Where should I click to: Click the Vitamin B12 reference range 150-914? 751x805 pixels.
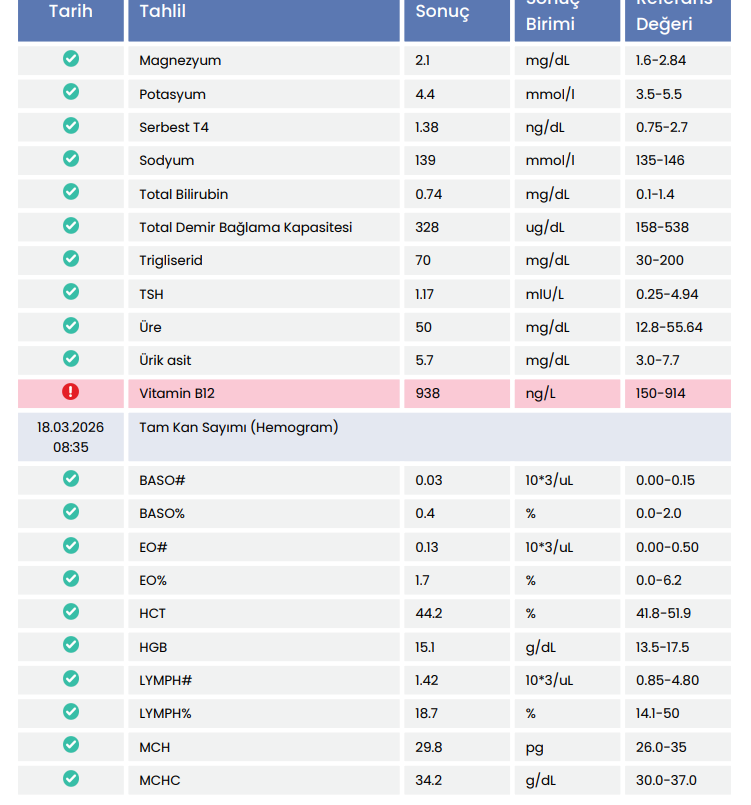coord(660,394)
